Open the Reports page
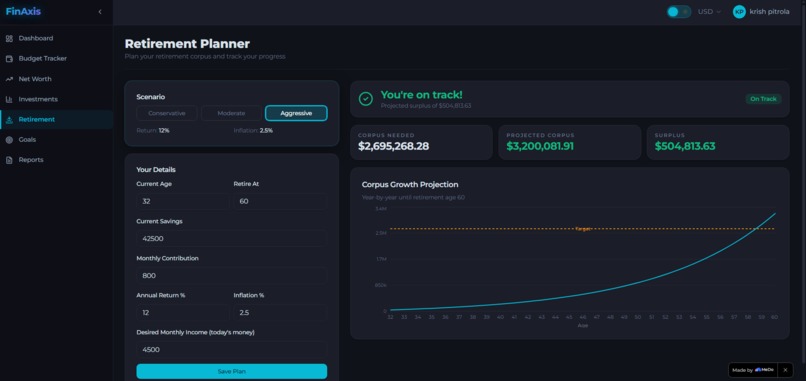The height and width of the screenshot is (381, 806). tap(57, 160)
